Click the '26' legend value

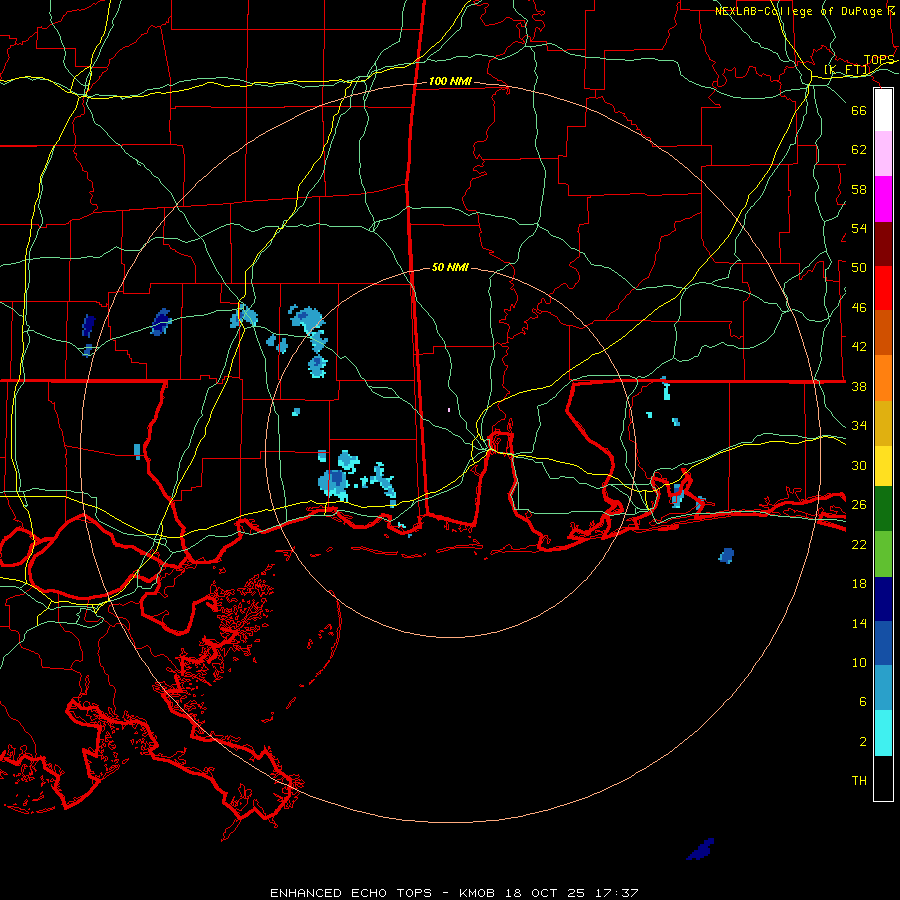tap(859, 505)
